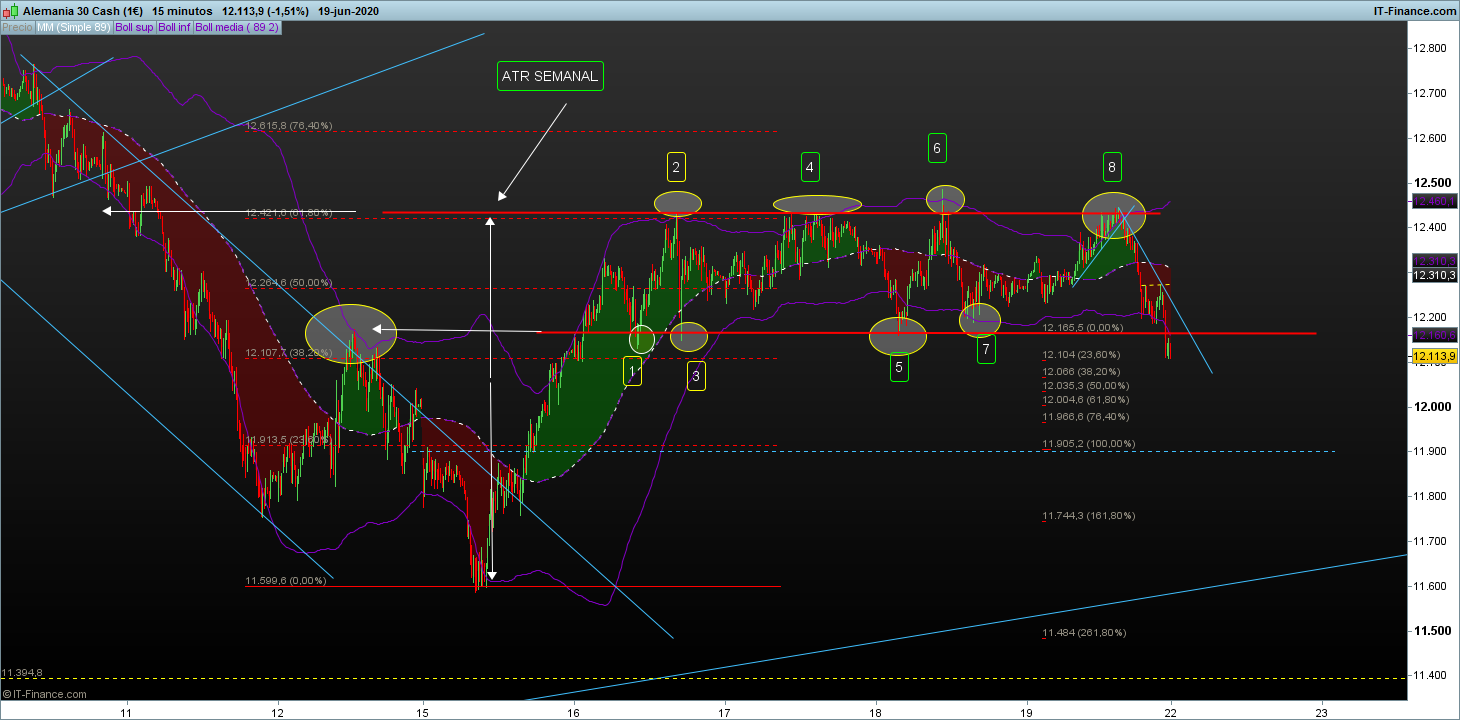Click the 12.004,6 (61,80%) Fibonacci label
This screenshot has height=720, width=1460.
(1086, 401)
